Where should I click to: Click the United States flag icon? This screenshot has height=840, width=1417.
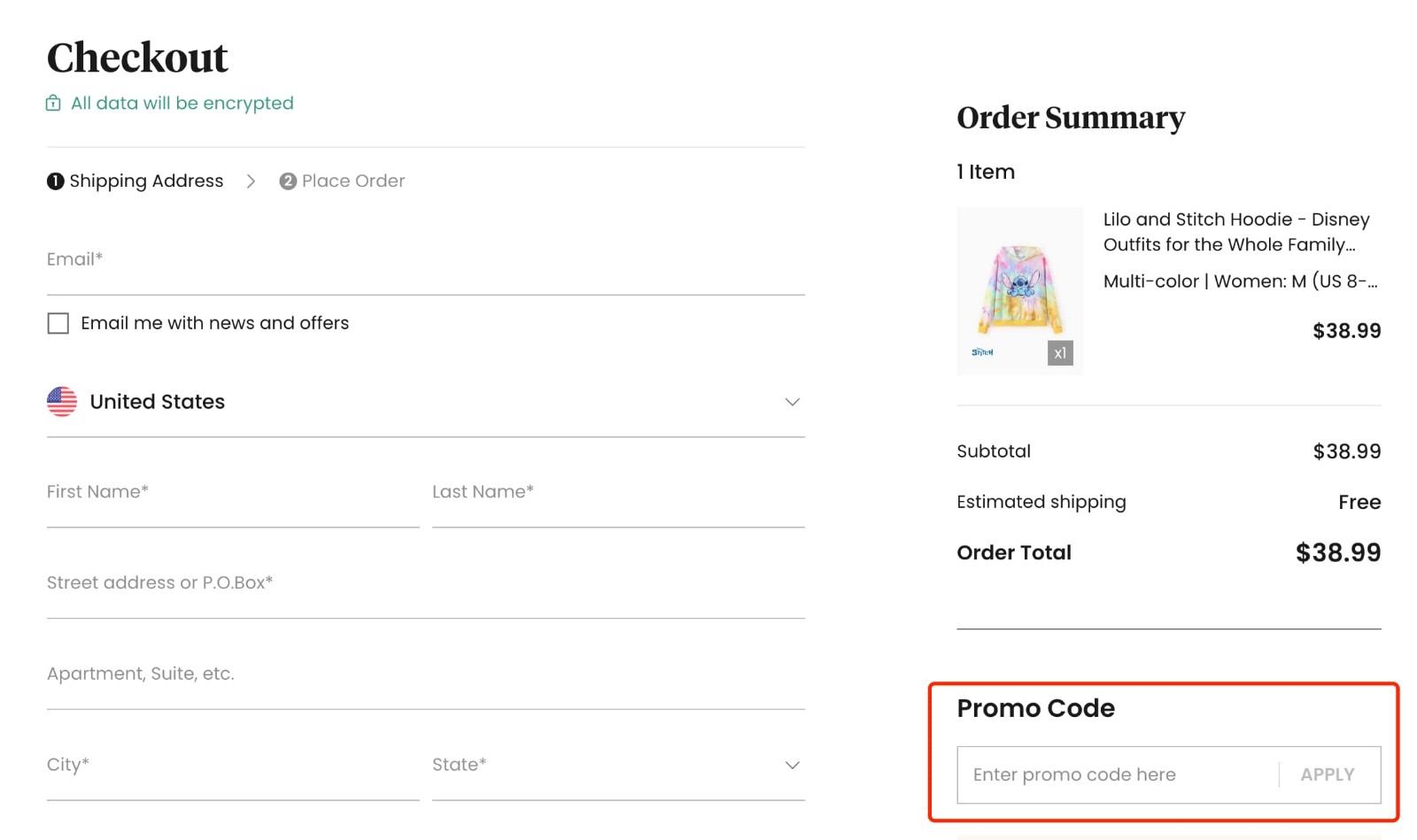click(61, 402)
